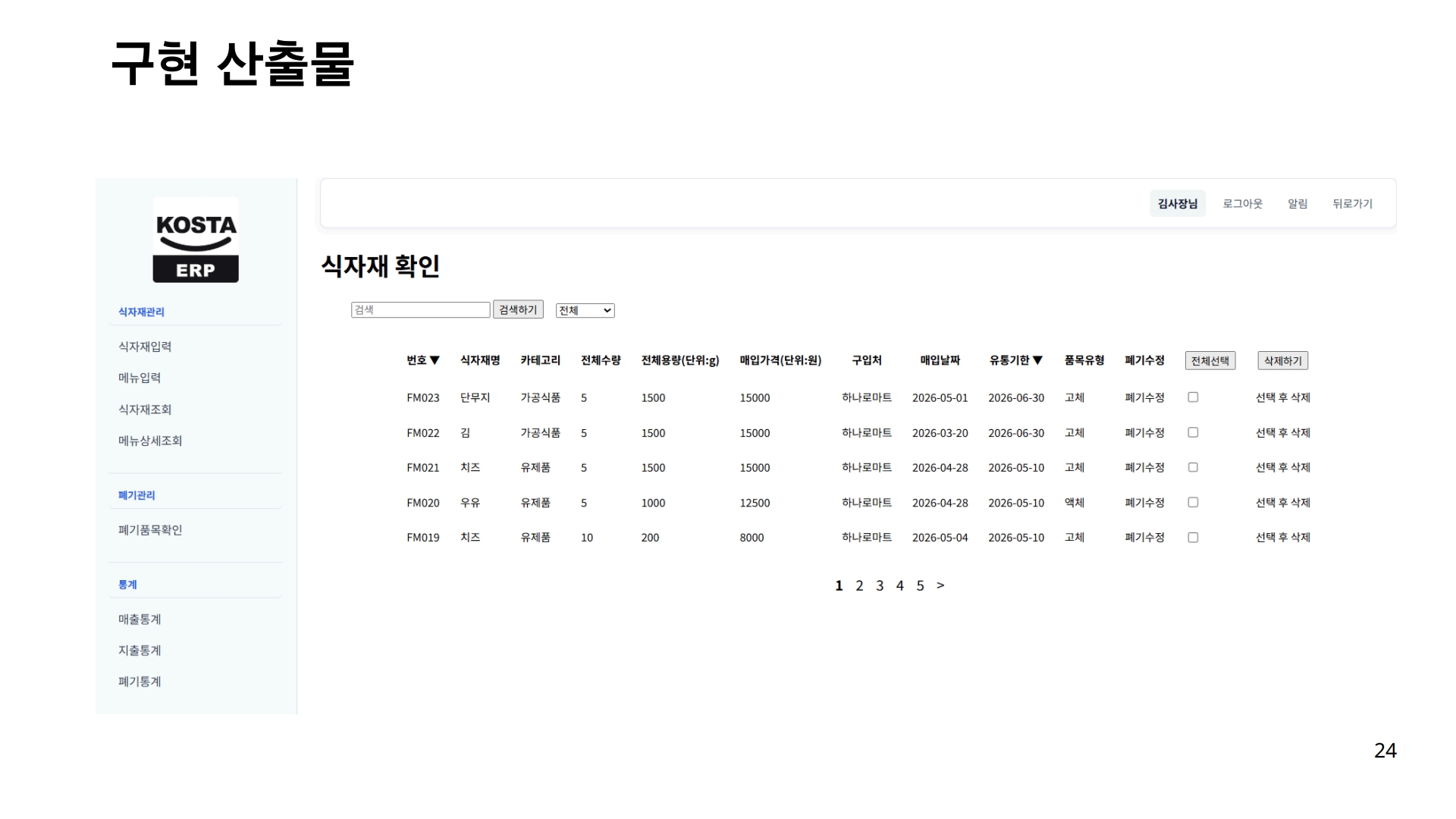Click the 카테고리 column header
This screenshot has width=1456, height=819.
tap(541, 360)
